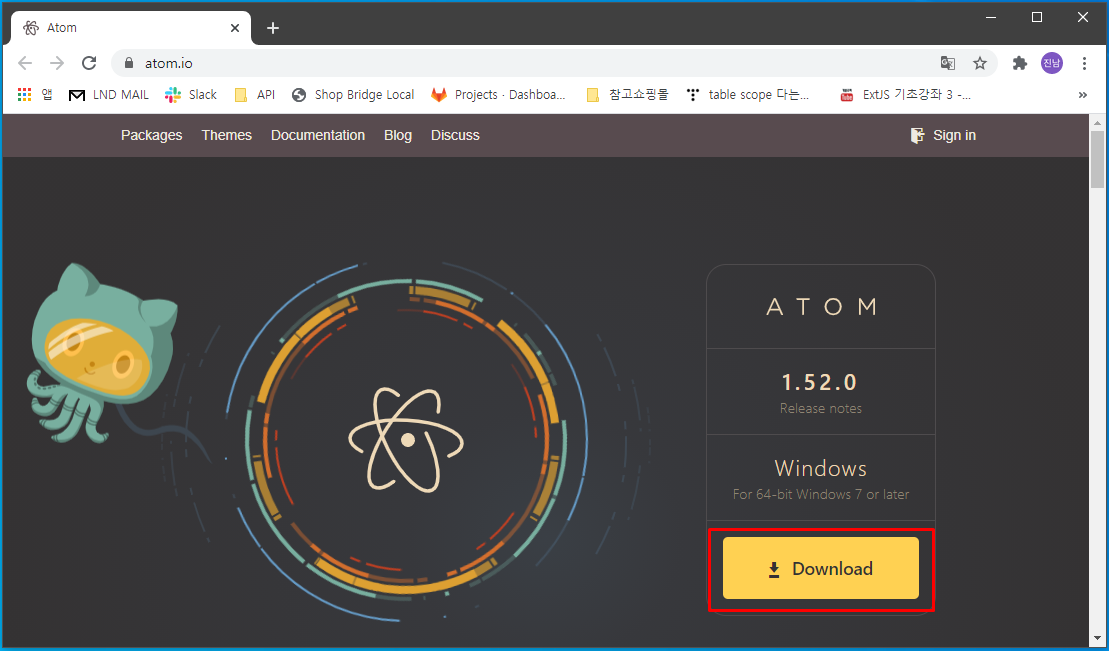Click the Atom logo in center circle

[406, 439]
